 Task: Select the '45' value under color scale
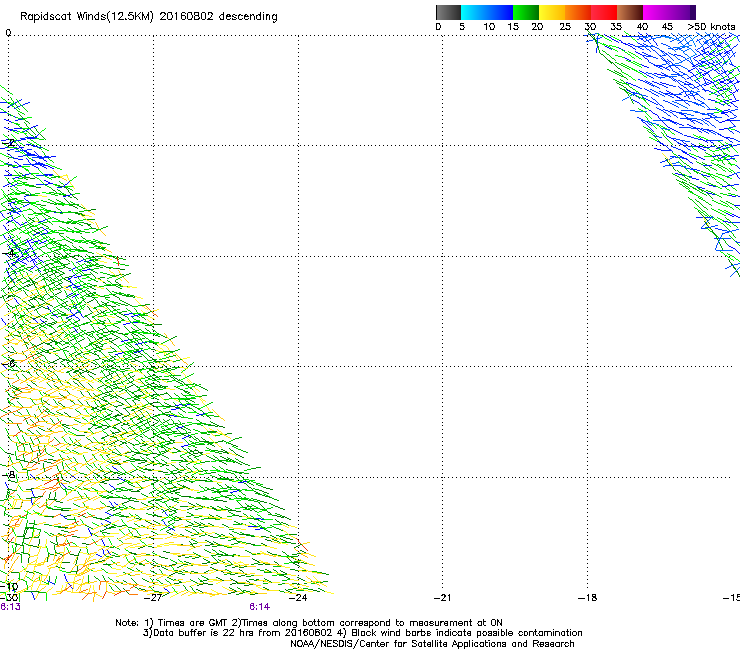point(667,27)
